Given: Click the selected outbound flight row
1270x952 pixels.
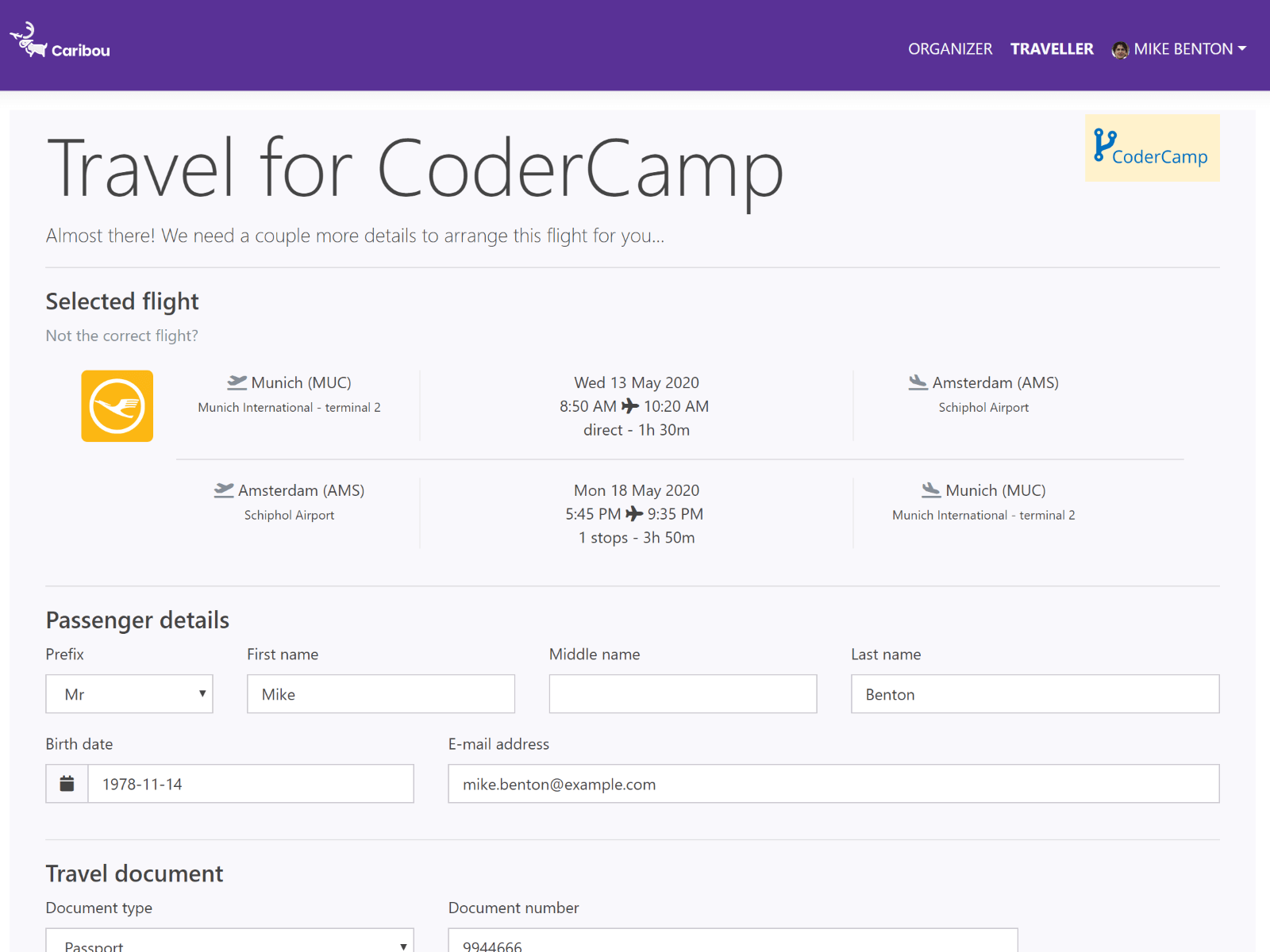Looking at the screenshot, I should pos(635,405).
